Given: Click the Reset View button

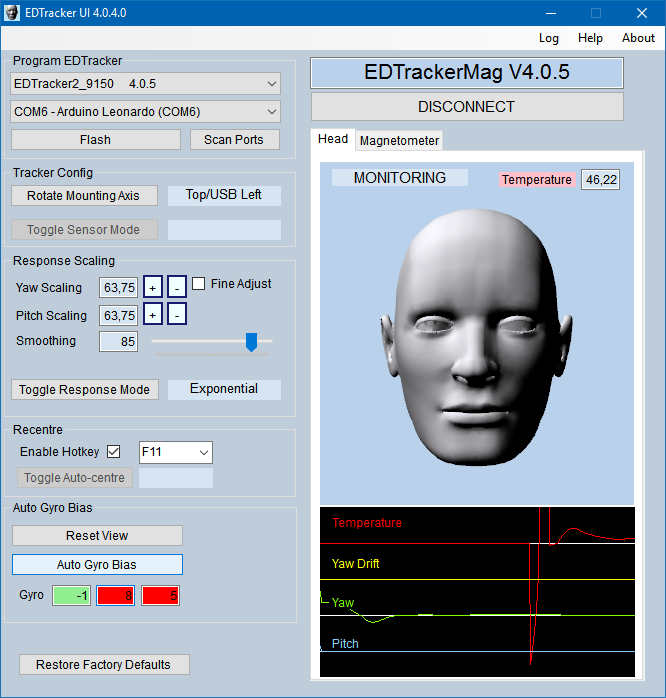Looking at the screenshot, I should point(97,536).
